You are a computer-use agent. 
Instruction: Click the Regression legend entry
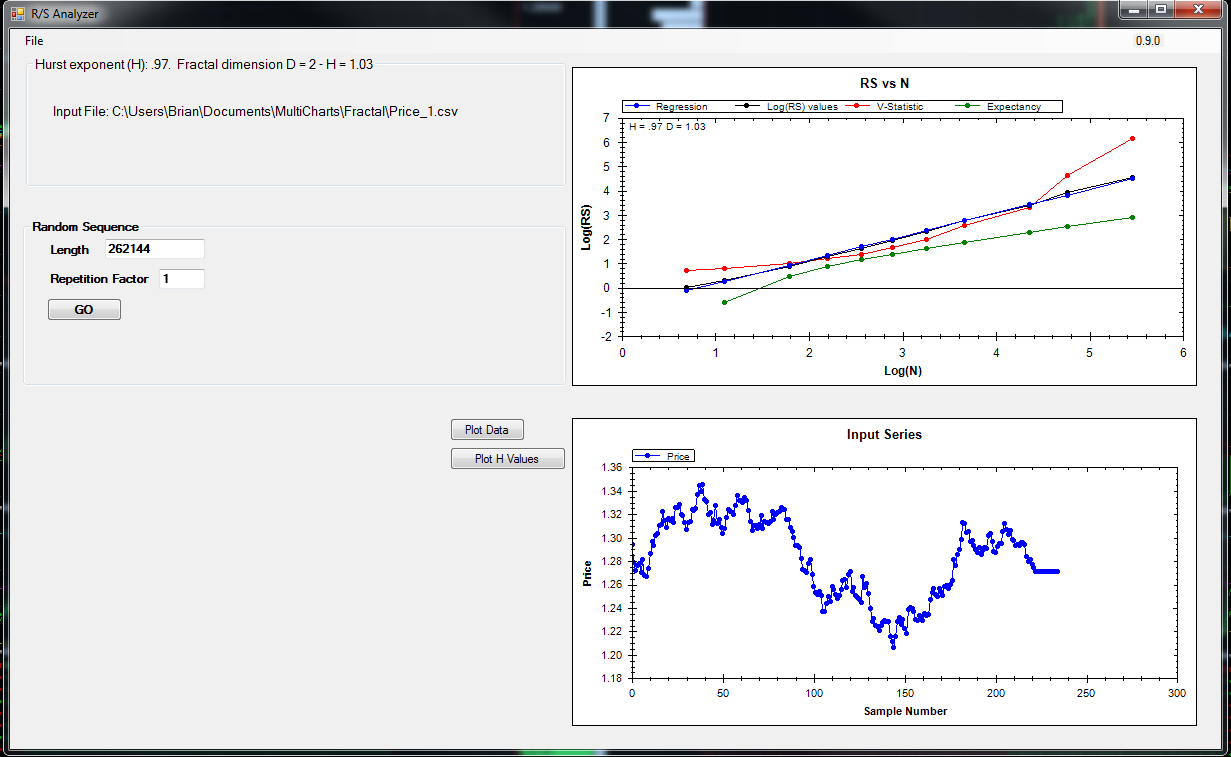coord(667,106)
